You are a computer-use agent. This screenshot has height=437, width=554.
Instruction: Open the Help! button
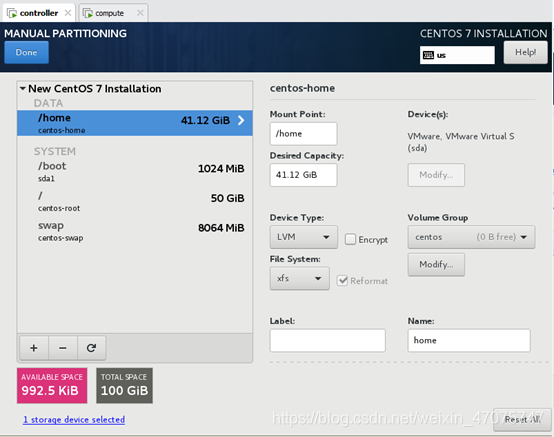(x=525, y=52)
